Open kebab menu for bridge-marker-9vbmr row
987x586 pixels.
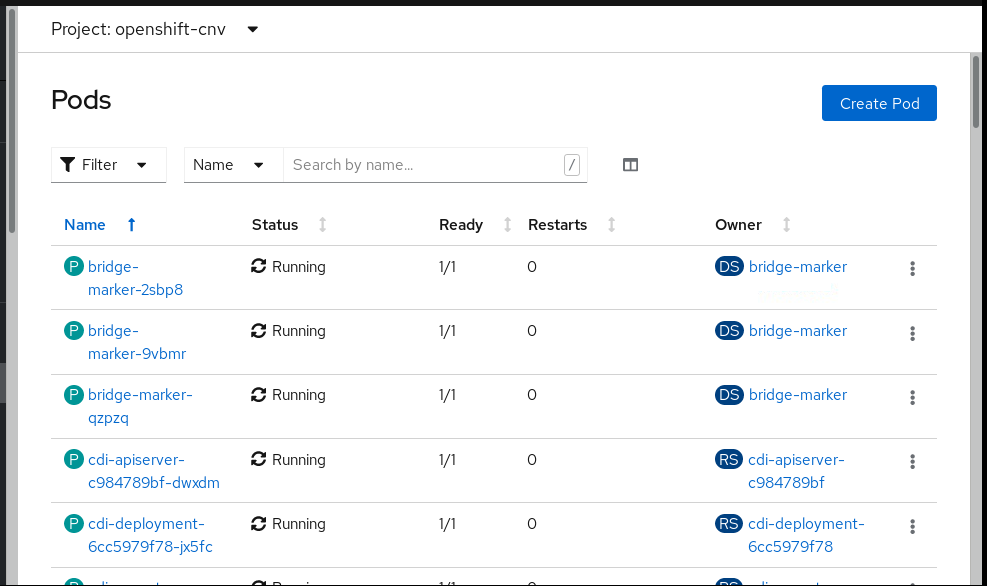[x=912, y=333]
